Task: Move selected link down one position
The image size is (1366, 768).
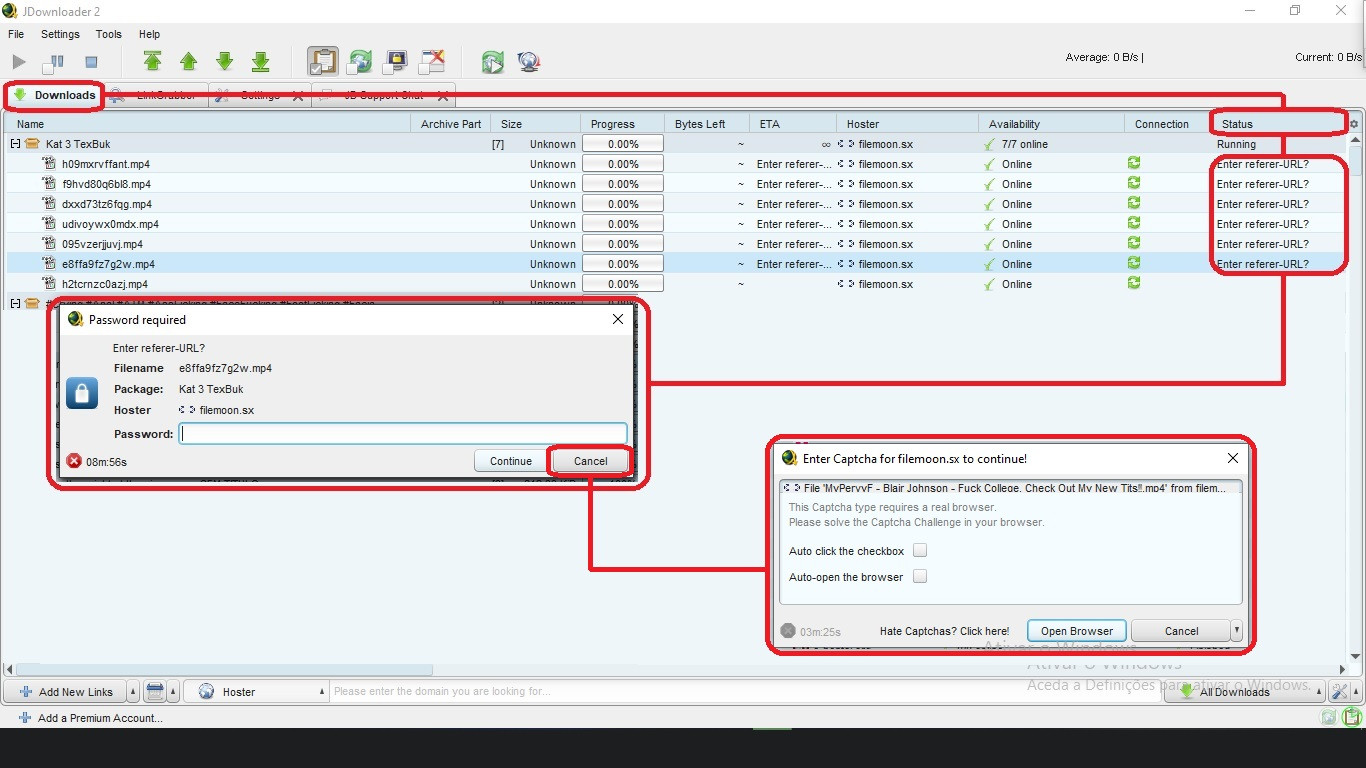Action: [224, 62]
